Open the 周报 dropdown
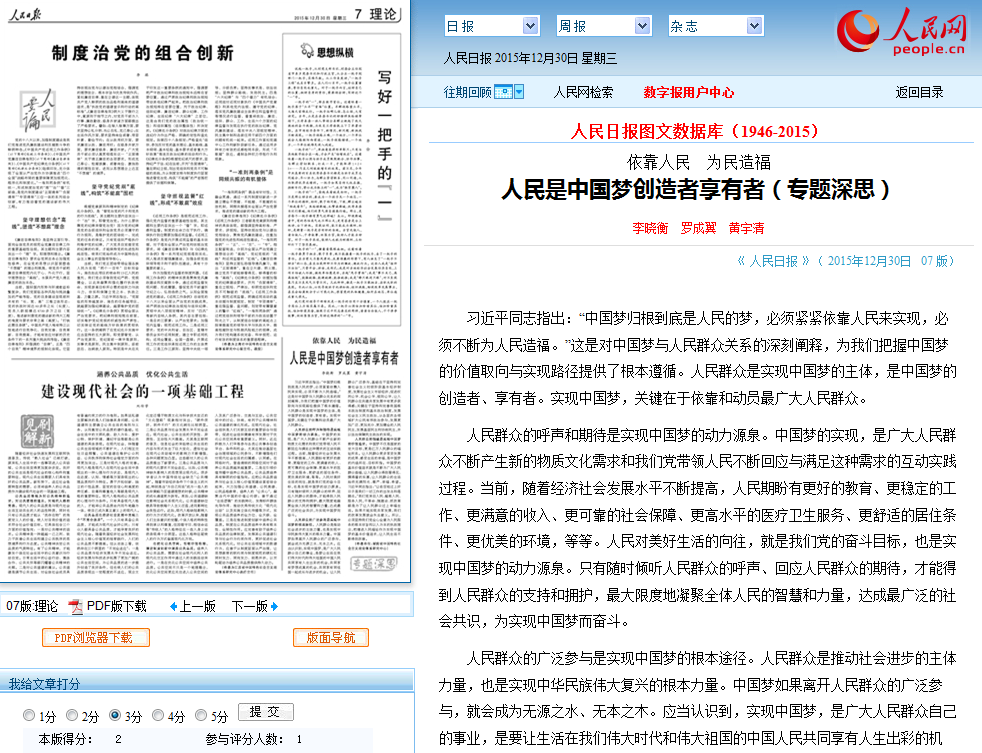982x753 pixels. pos(604,26)
